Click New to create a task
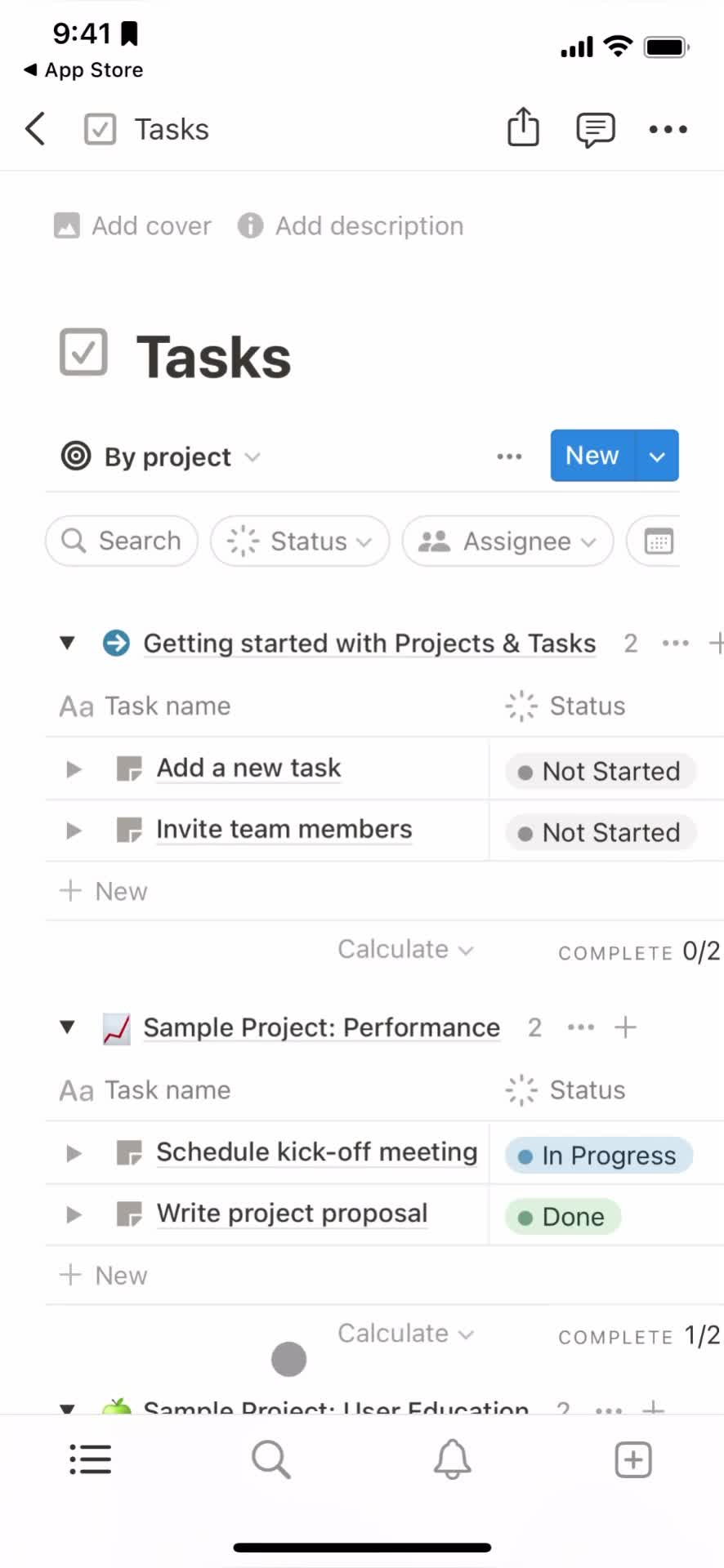 pyautogui.click(x=590, y=456)
